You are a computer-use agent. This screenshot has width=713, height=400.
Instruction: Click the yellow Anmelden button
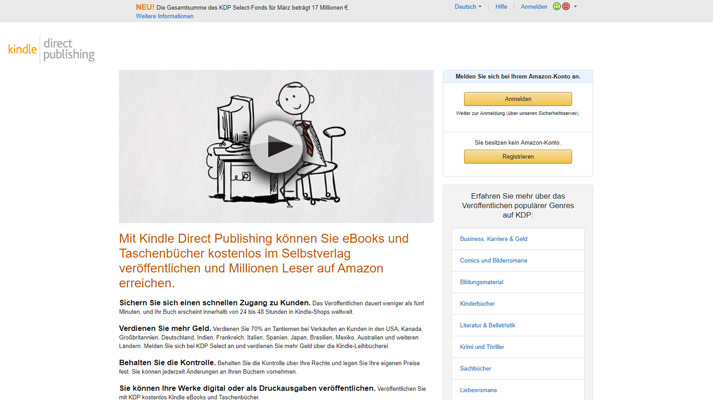pos(518,99)
